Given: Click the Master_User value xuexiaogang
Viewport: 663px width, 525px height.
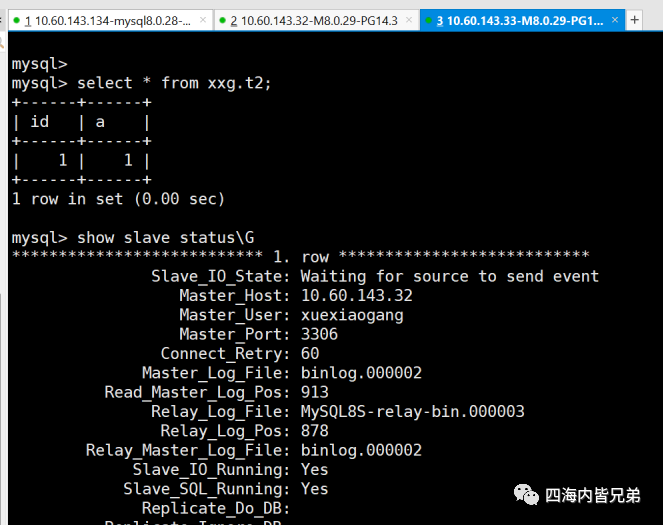Looking at the screenshot, I should coord(352,315).
